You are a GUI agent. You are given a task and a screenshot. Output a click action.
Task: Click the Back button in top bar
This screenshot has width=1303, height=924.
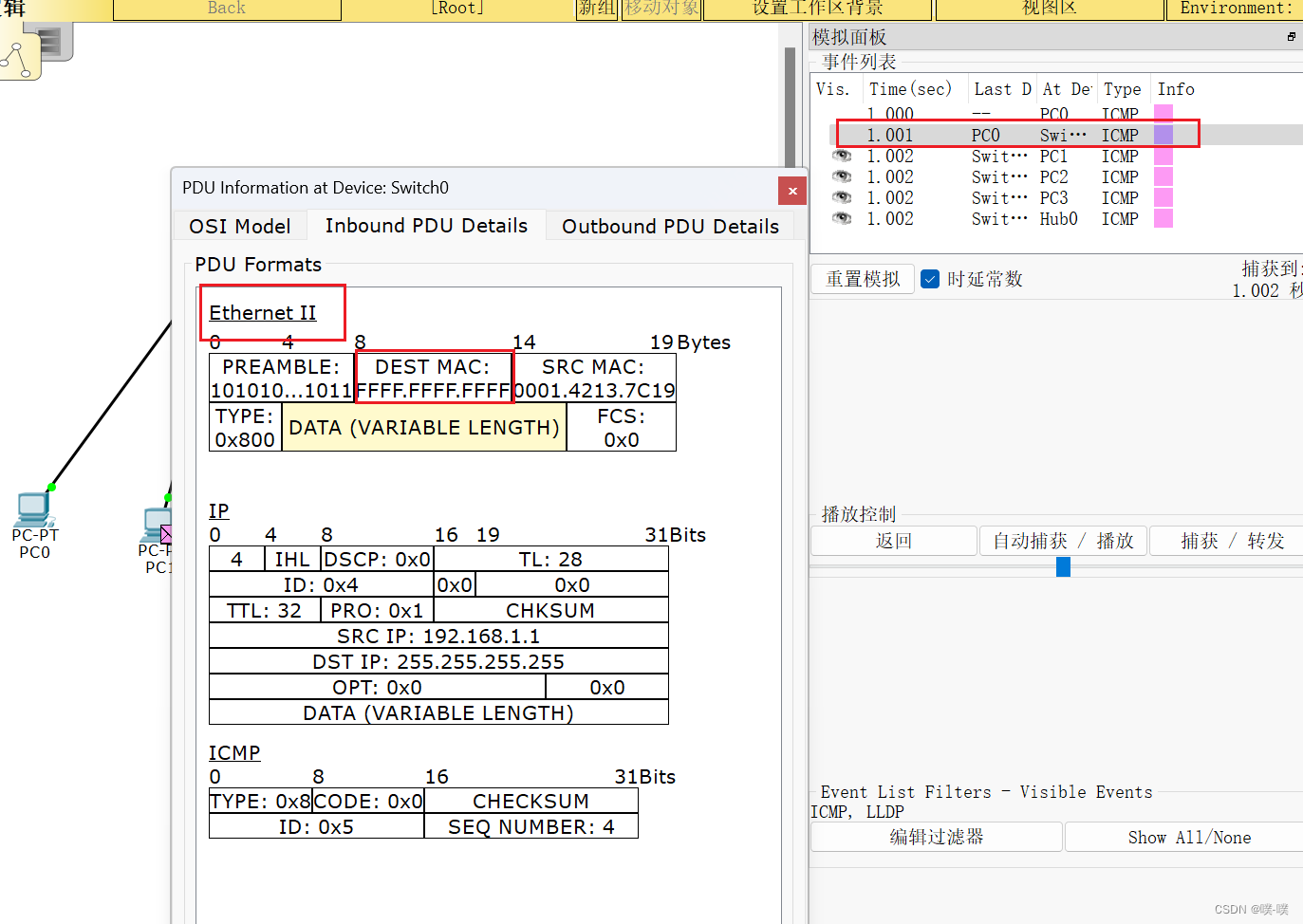(x=227, y=9)
